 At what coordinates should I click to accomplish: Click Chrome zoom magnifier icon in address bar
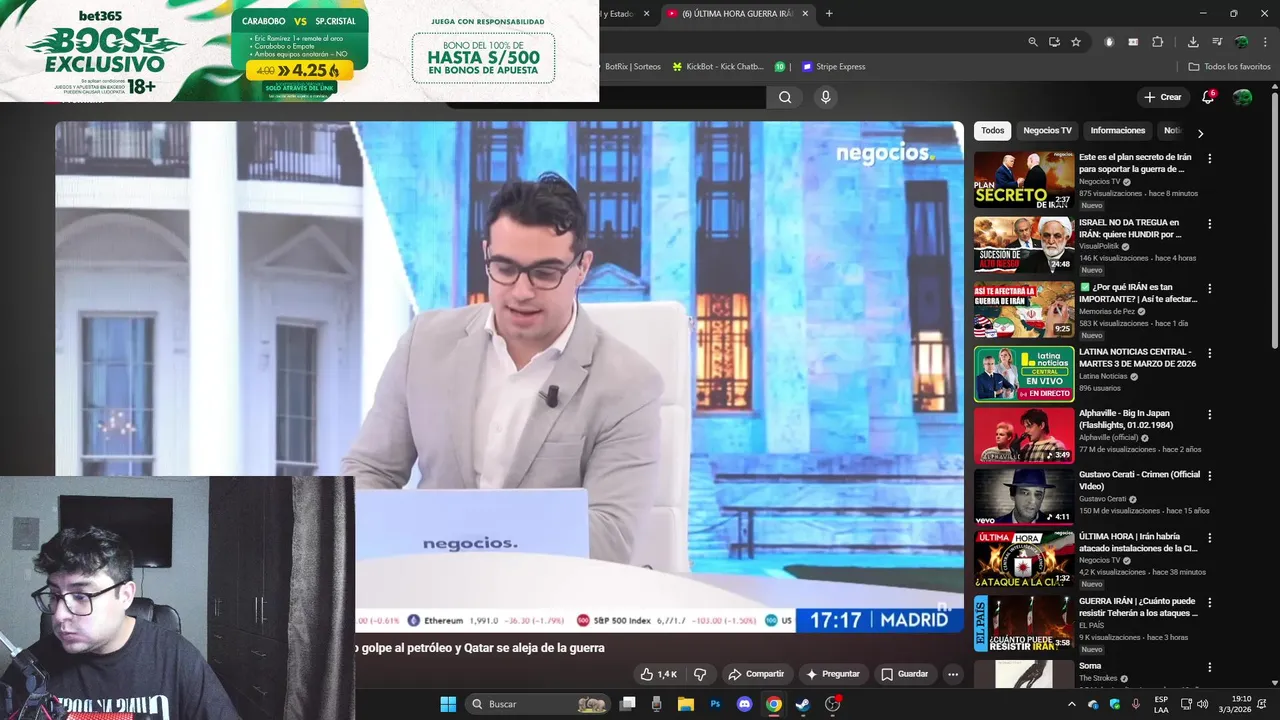1033,42
